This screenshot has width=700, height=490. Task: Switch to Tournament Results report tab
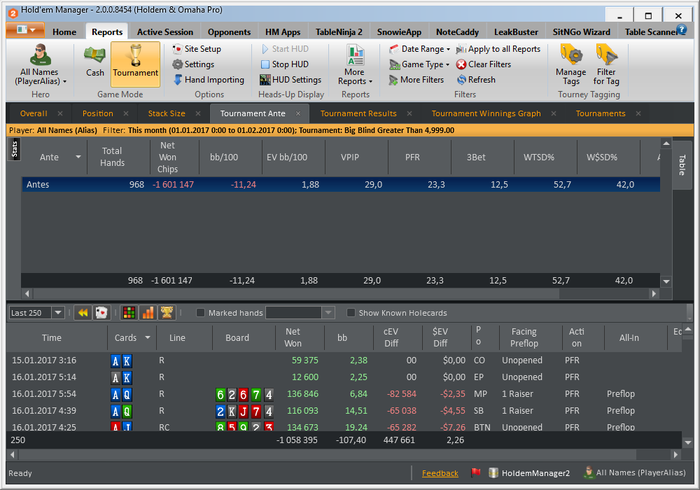click(x=358, y=113)
